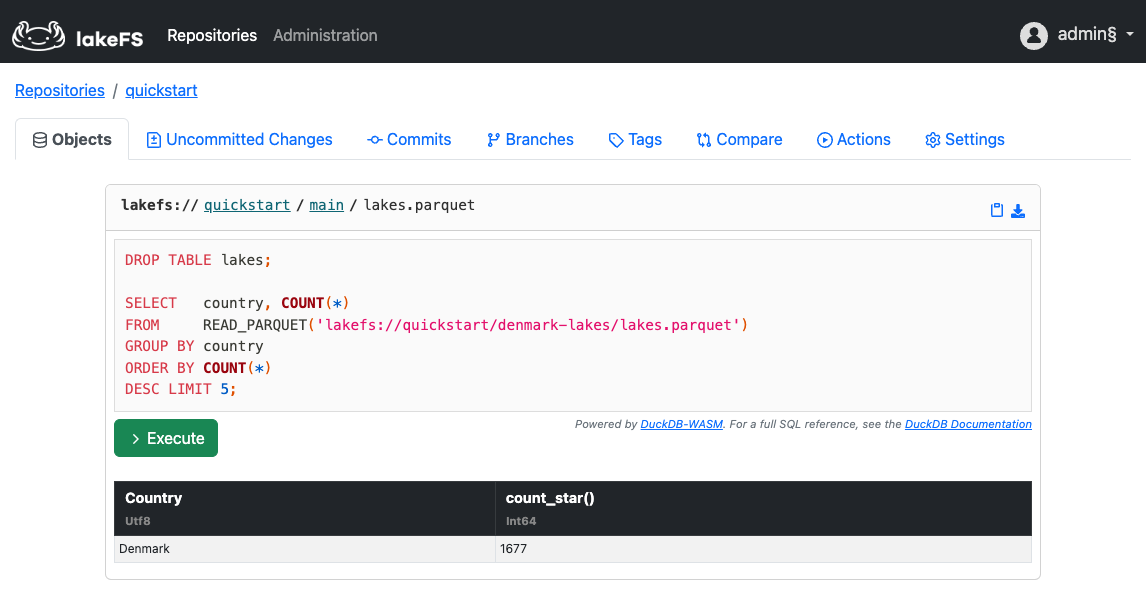The width and height of the screenshot is (1146, 604).
Task: Switch to the Objects tab
Action: click(71, 139)
